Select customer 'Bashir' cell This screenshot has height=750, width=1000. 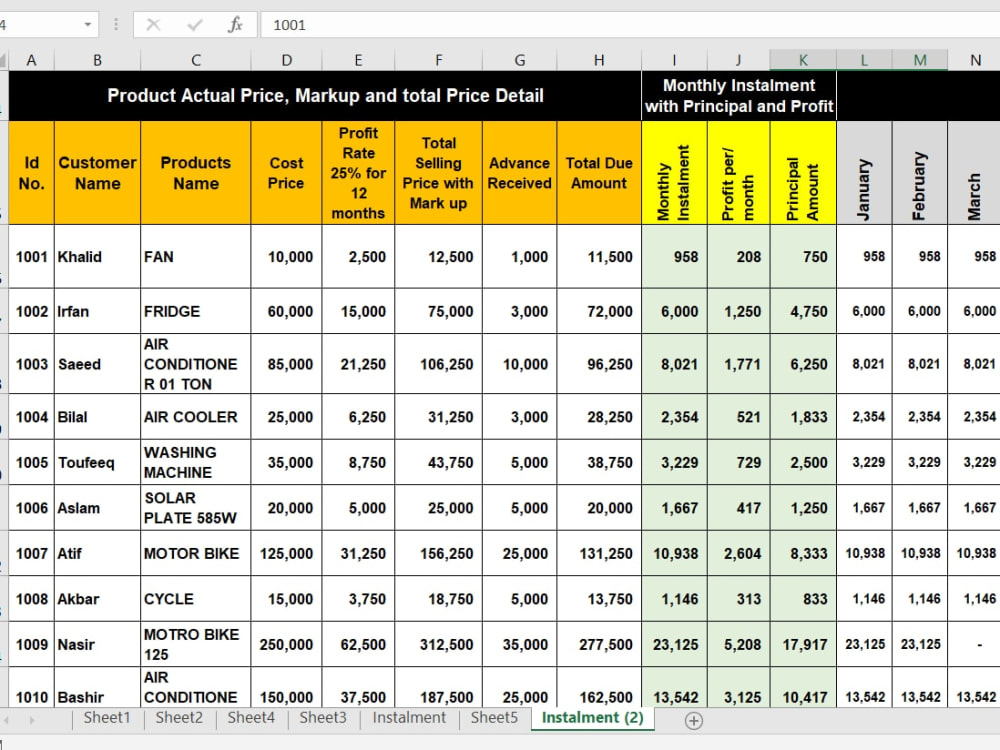[x=98, y=688]
